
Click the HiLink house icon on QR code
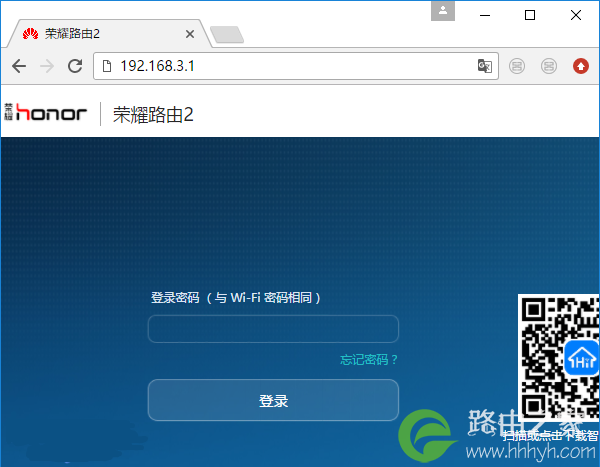pos(582,358)
